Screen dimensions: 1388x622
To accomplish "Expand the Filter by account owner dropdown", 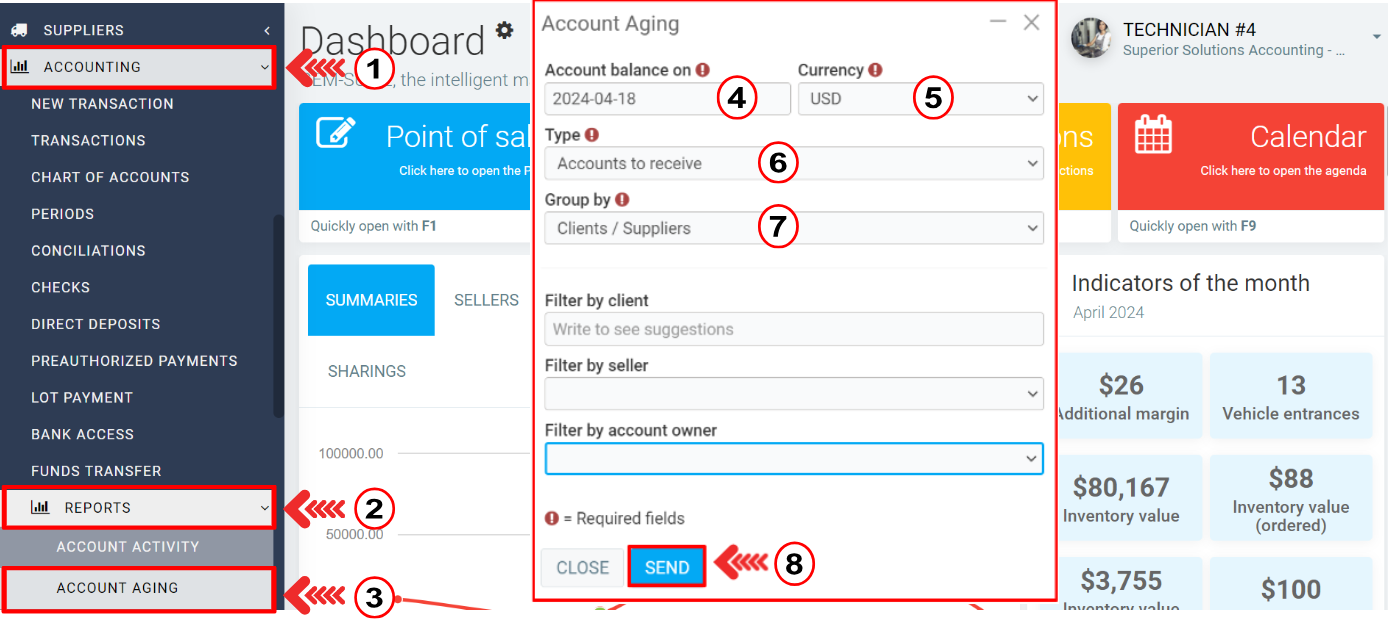I will point(794,458).
